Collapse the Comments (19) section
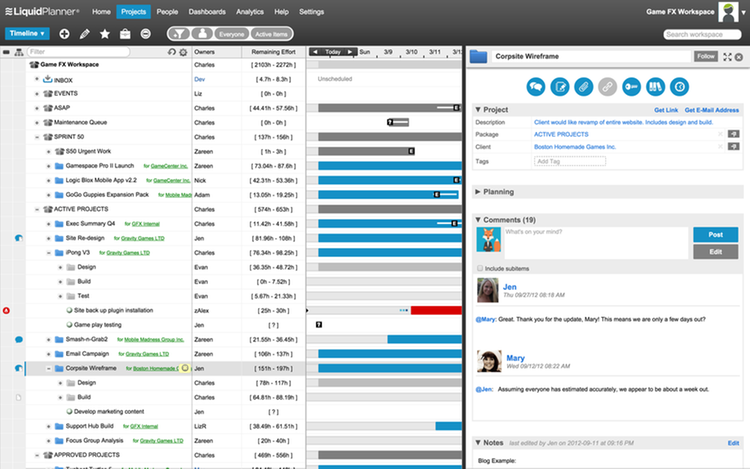This screenshot has height=469, width=750. (x=477, y=220)
